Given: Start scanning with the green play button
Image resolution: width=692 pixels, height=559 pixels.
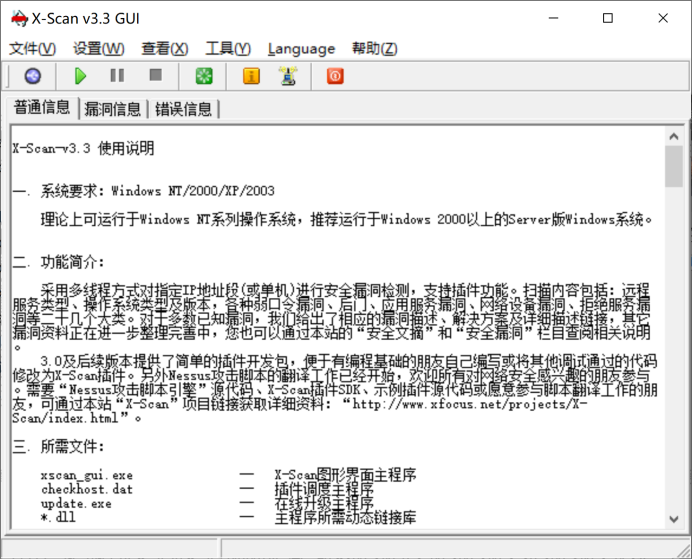Looking at the screenshot, I should click(80, 76).
